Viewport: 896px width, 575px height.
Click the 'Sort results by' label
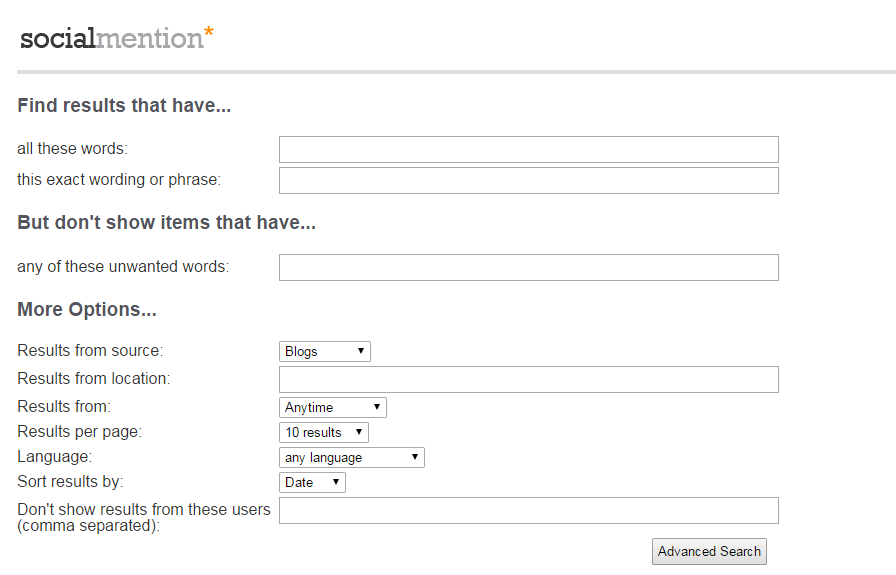pos(70,481)
